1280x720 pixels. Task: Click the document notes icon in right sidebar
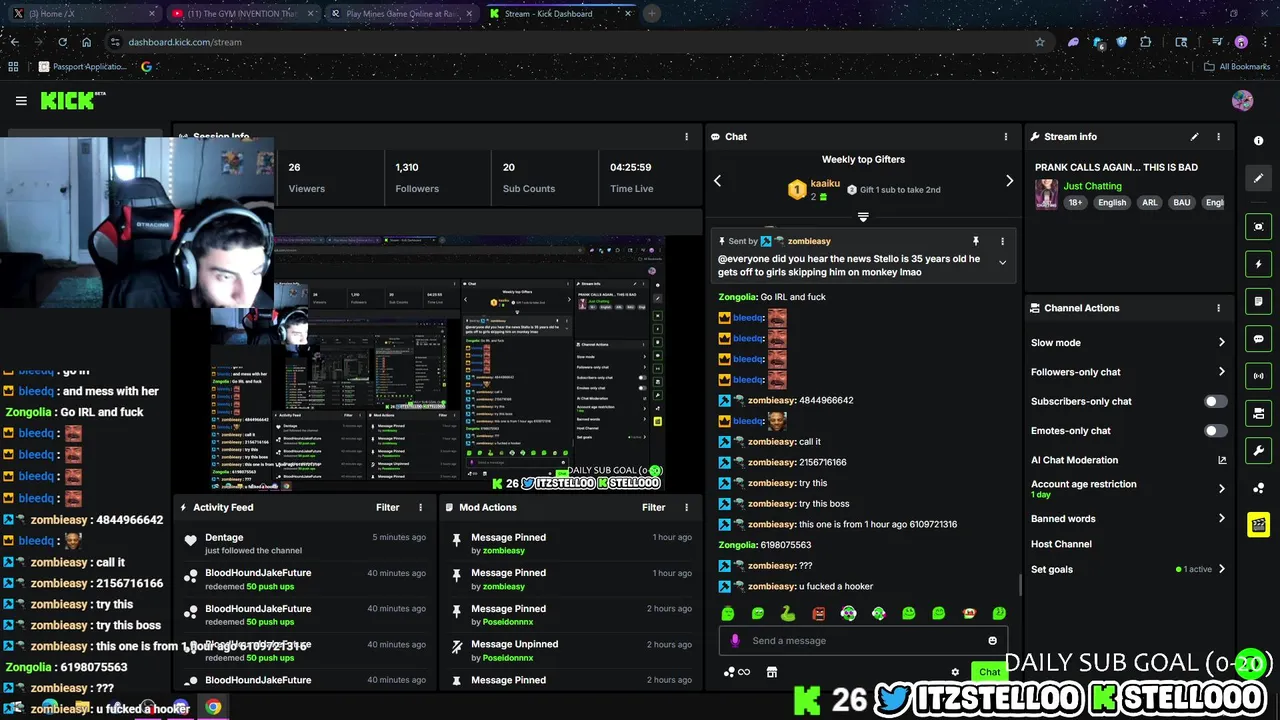[x=1259, y=301]
